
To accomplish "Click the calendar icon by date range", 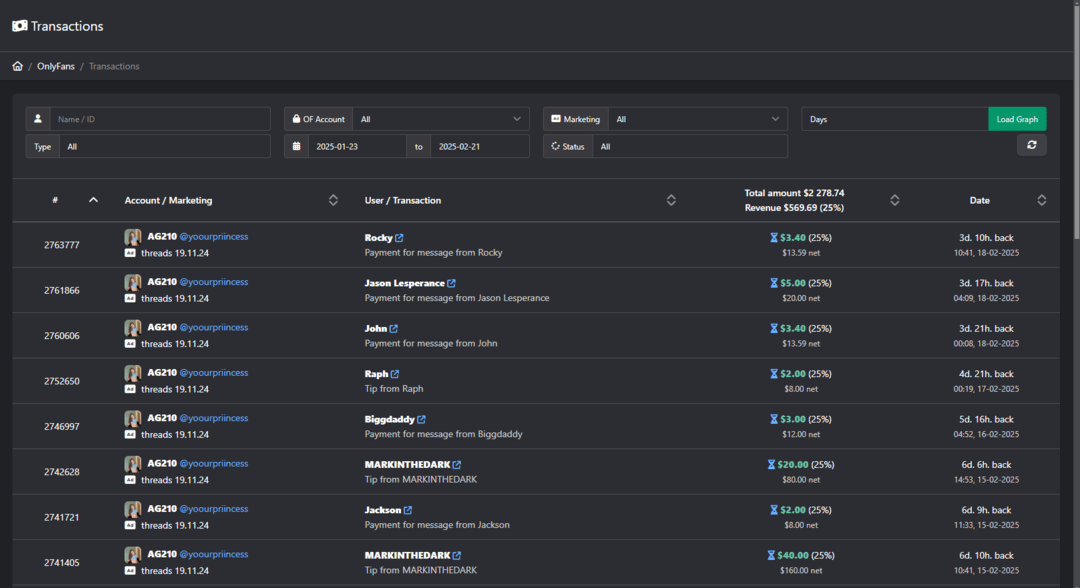I will coord(296,146).
